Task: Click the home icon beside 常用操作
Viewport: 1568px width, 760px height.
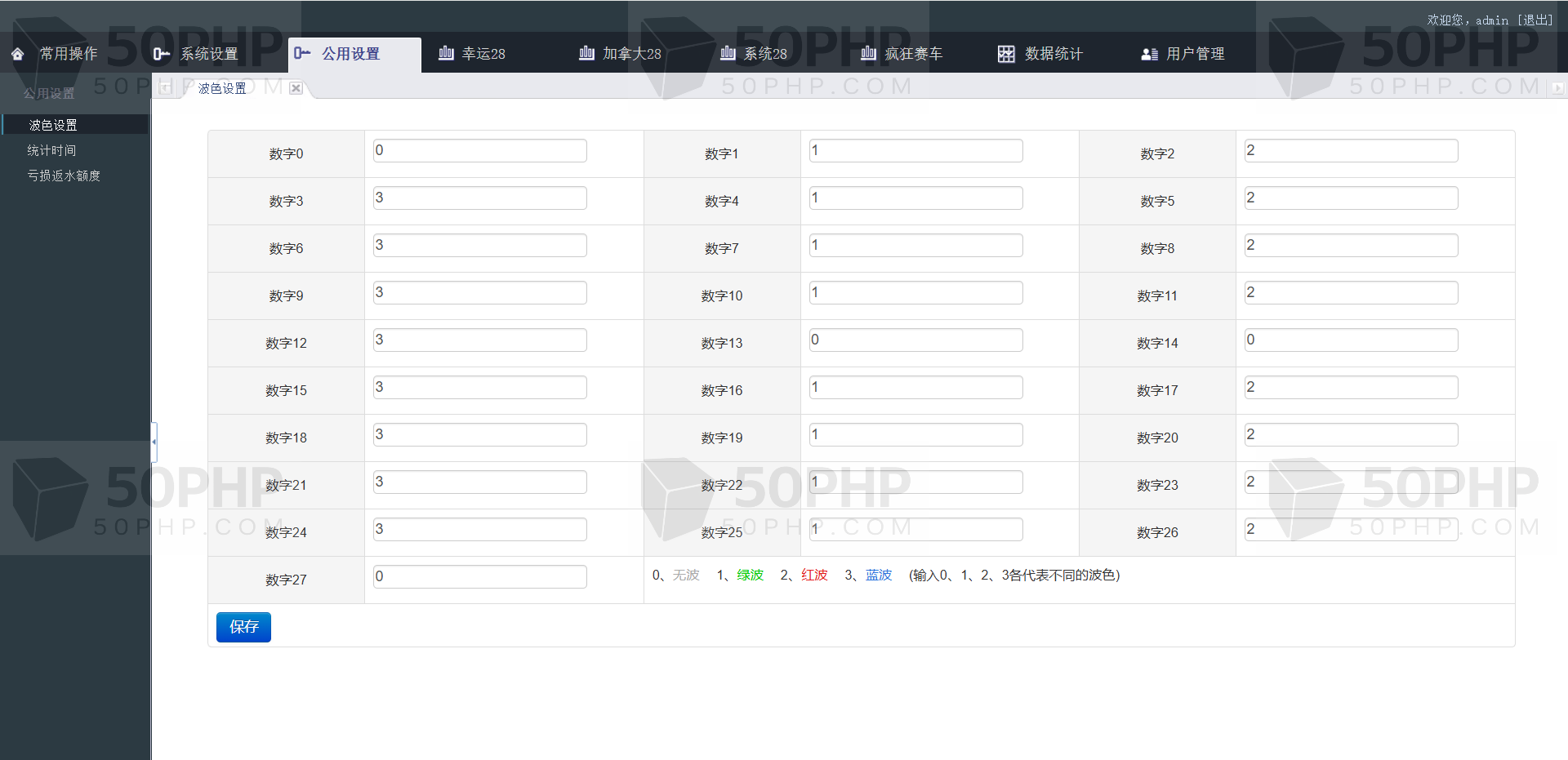Action: click(18, 54)
